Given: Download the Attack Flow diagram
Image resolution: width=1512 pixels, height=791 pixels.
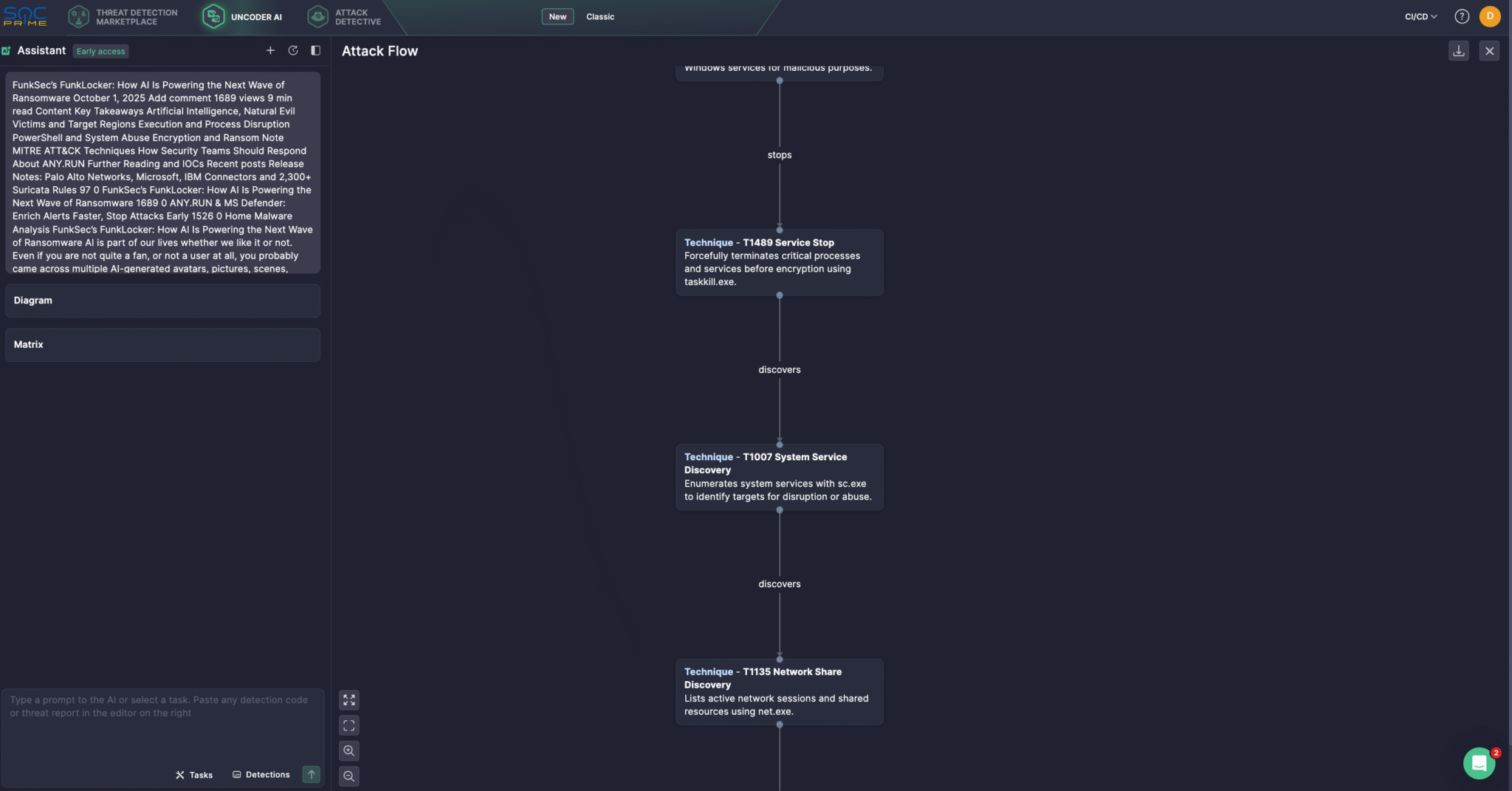Looking at the screenshot, I should [1458, 50].
